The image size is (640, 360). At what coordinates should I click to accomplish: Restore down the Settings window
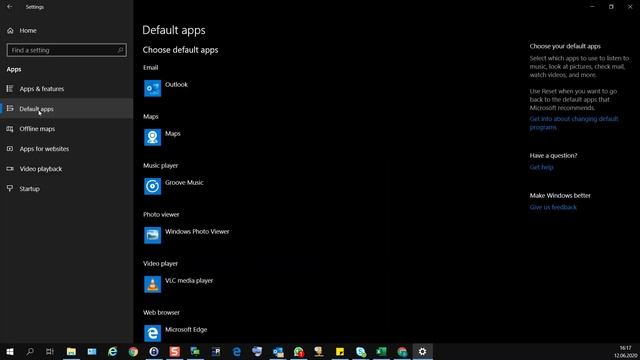(611, 7)
